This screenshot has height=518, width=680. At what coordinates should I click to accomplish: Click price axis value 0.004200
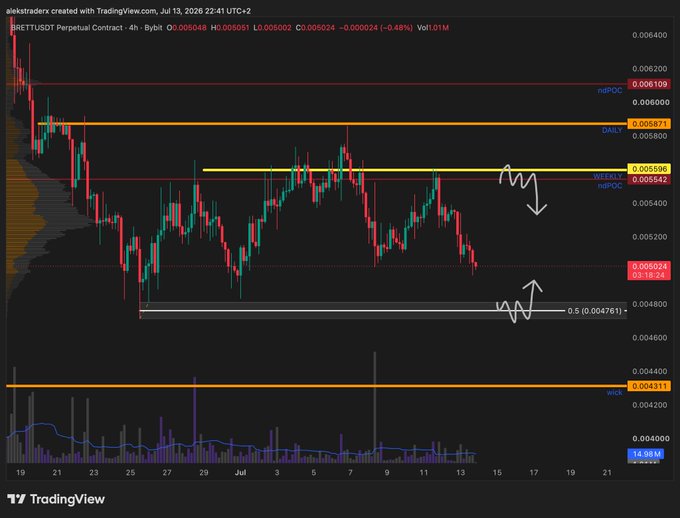point(650,405)
